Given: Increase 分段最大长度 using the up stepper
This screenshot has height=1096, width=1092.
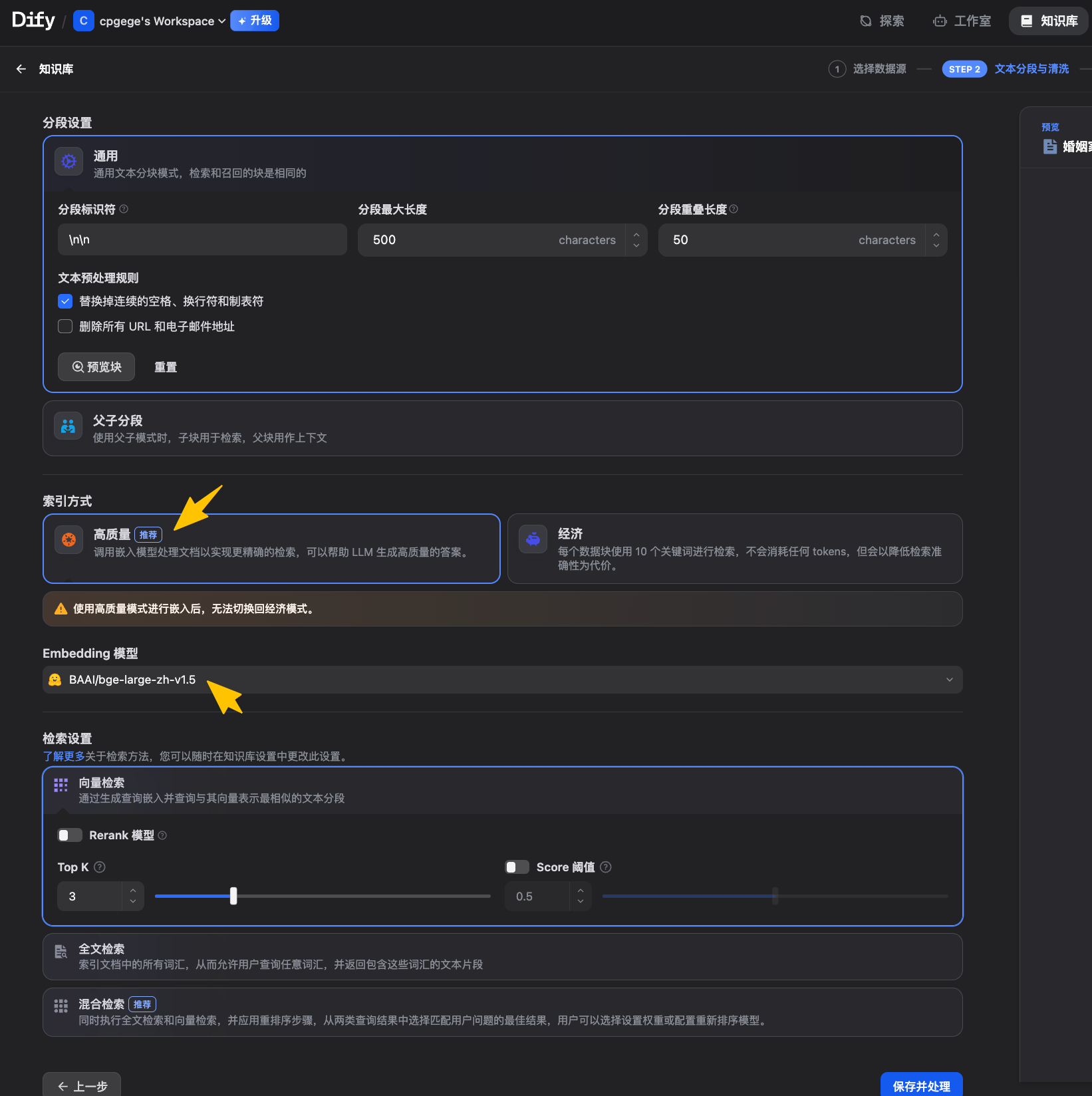Looking at the screenshot, I should (636, 234).
